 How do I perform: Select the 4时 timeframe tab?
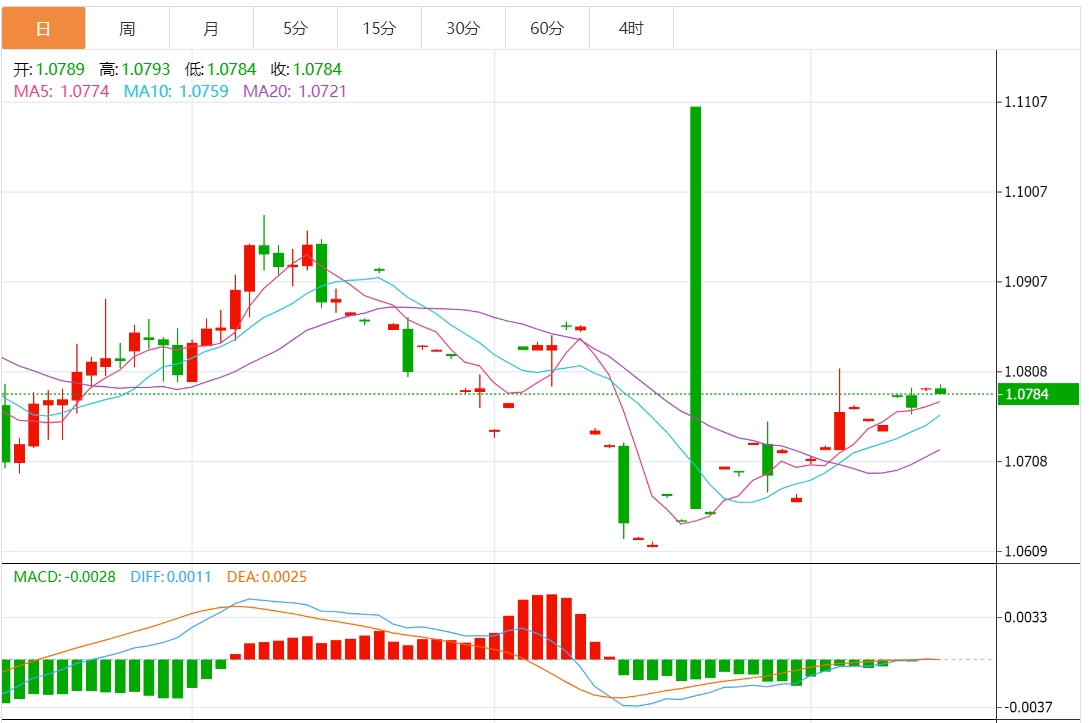[x=631, y=28]
